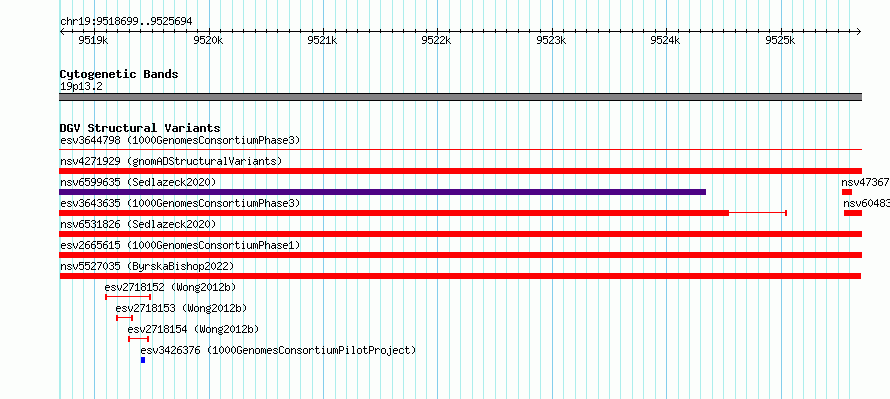Click the partially visible nsv60483 label
This screenshot has height=399, width=890.
[x=866, y=203]
